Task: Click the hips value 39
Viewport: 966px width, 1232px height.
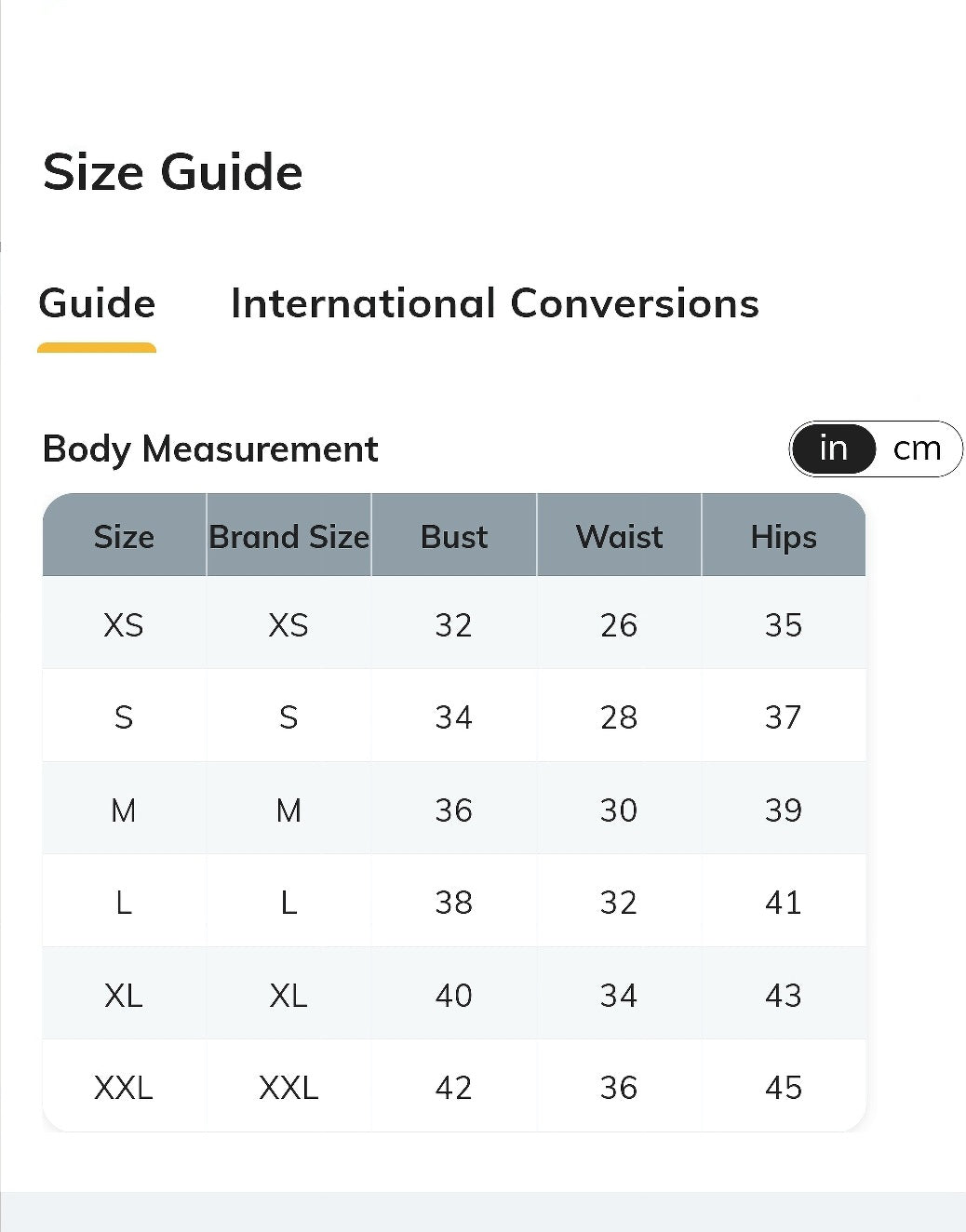Action: (x=784, y=810)
